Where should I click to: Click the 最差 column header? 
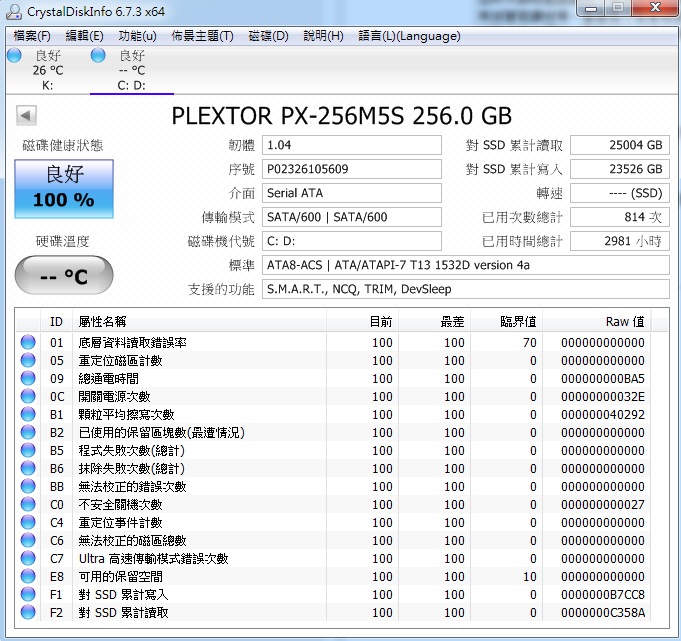point(434,321)
